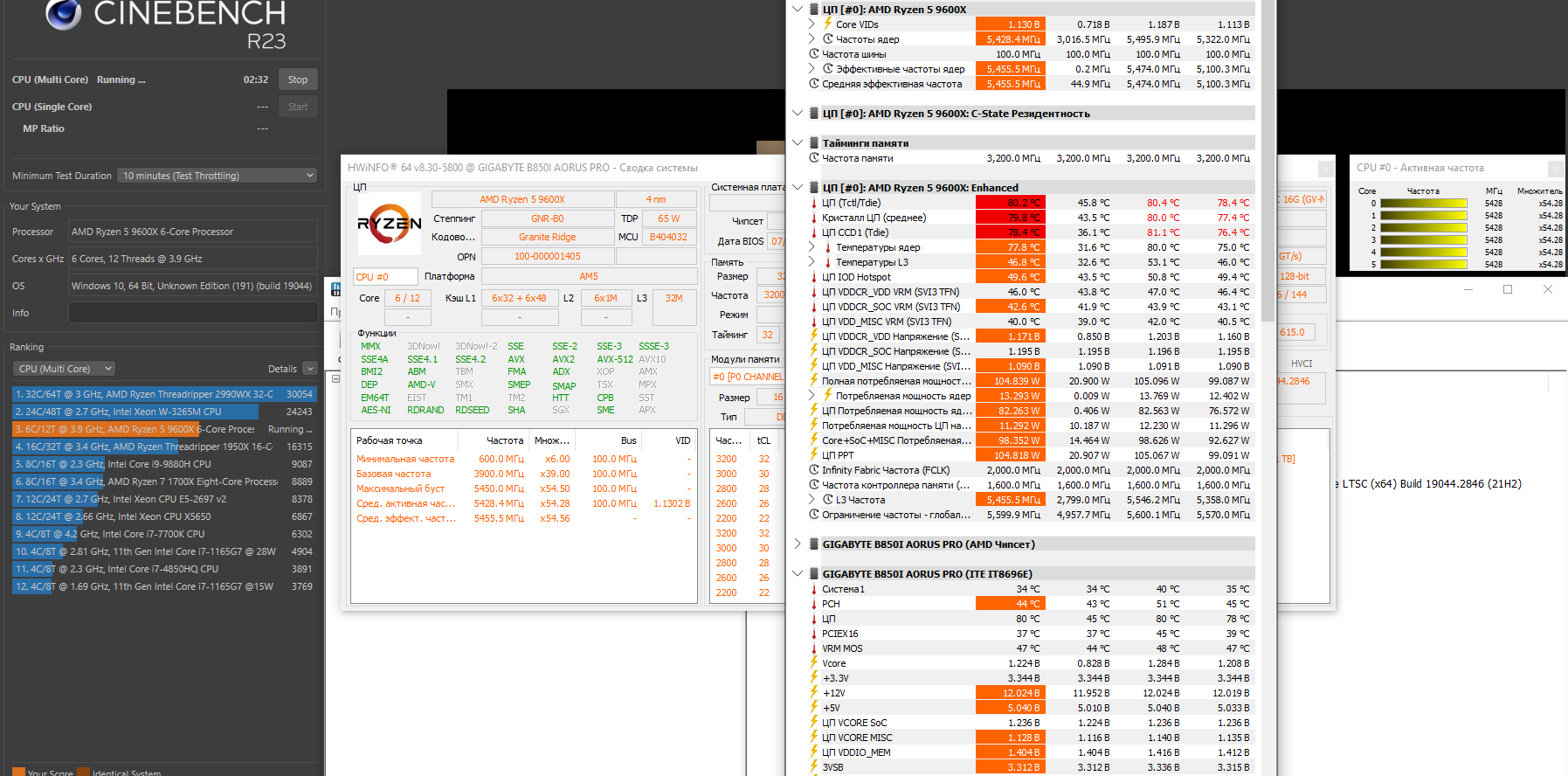
Task: Click the clock icon beside Средняя эффективная частота
Action: (x=814, y=84)
